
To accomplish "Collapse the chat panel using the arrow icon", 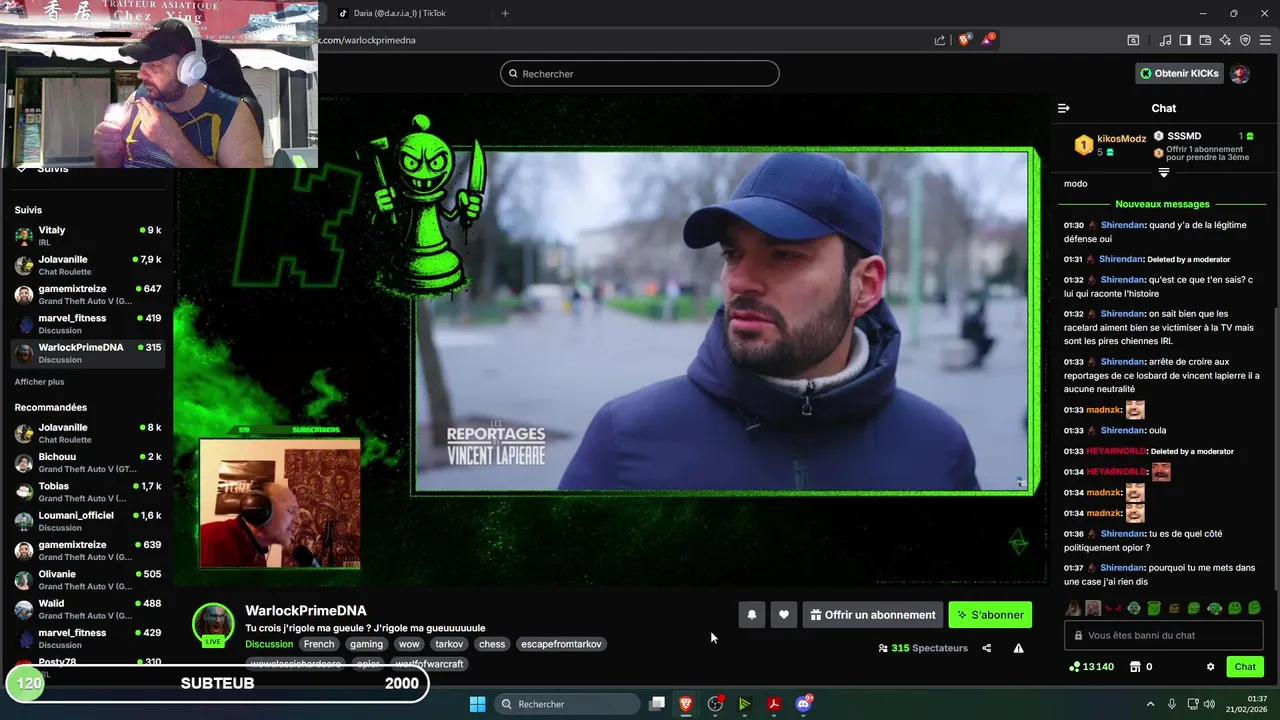I will (x=1064, y=108).
